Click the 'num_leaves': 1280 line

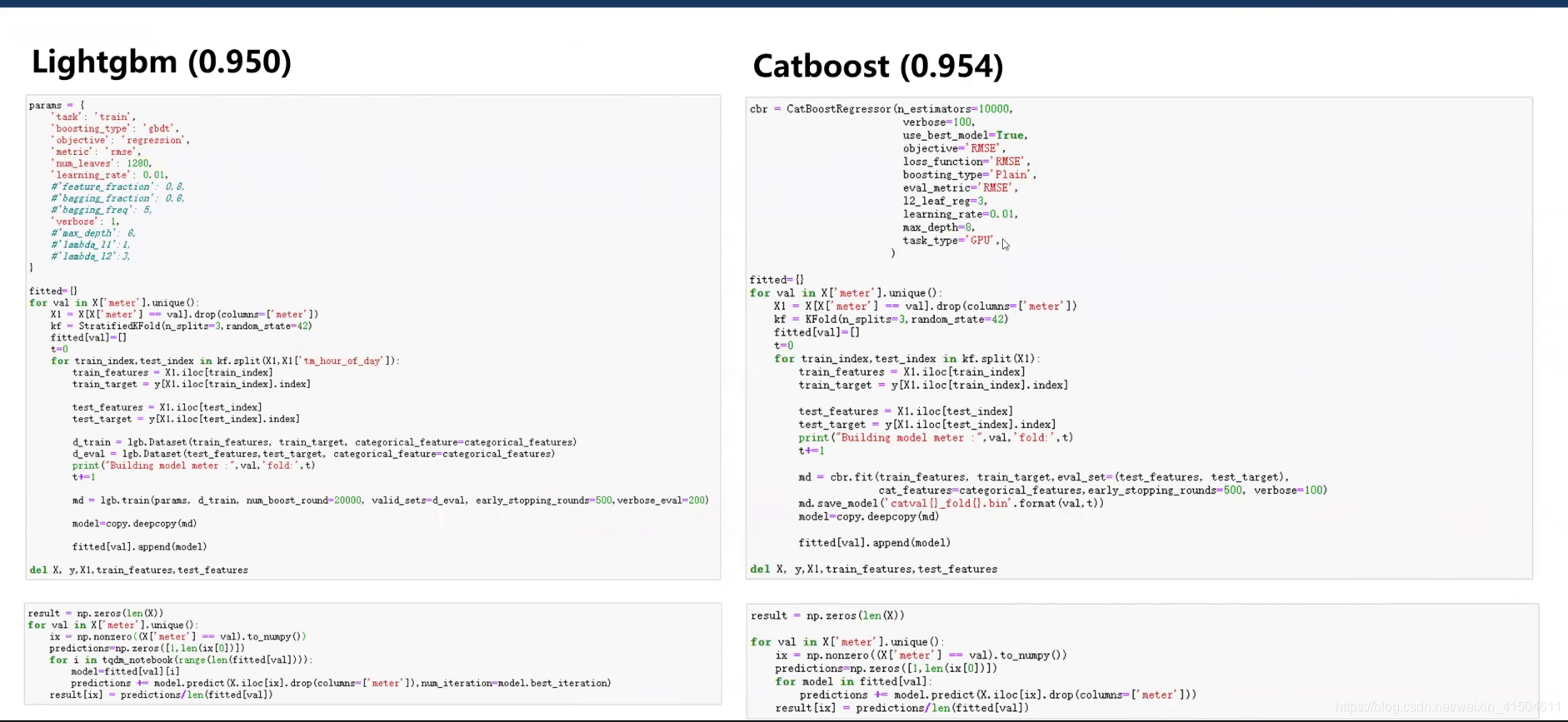pyautogui.click(x=101, y=164)
